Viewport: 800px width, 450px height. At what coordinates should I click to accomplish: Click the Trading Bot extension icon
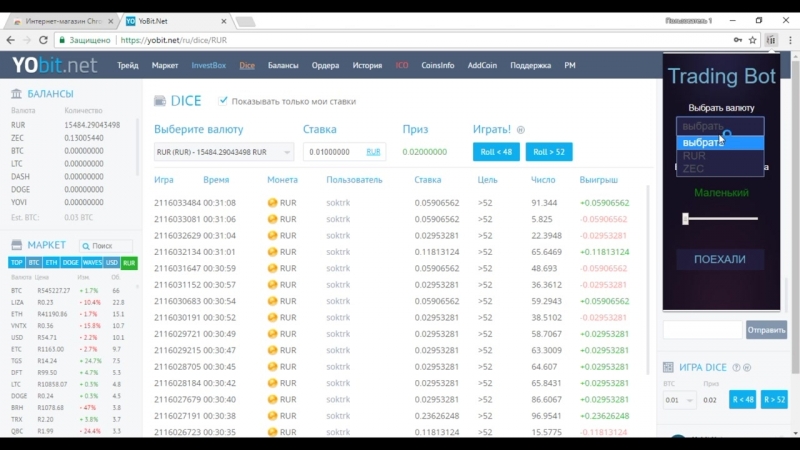[x=771, y=40]
